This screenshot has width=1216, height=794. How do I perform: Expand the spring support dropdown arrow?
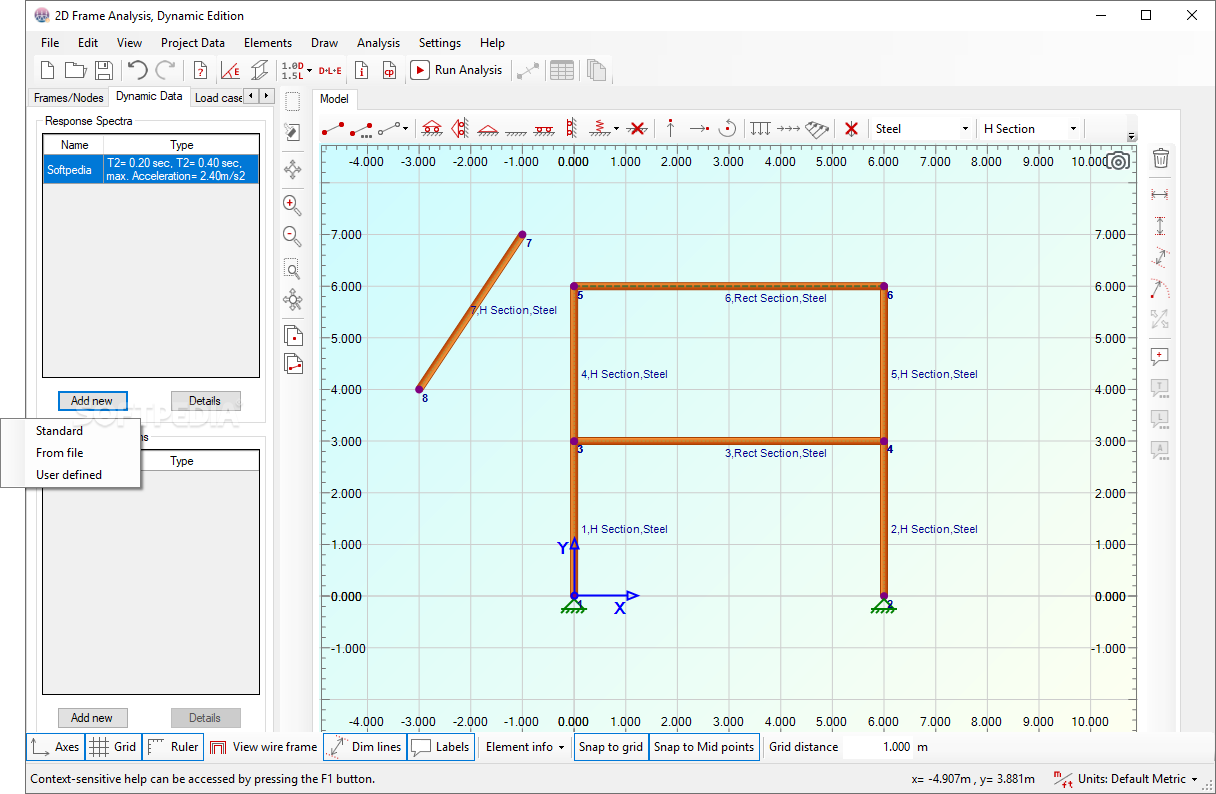(x=616, y=129)
